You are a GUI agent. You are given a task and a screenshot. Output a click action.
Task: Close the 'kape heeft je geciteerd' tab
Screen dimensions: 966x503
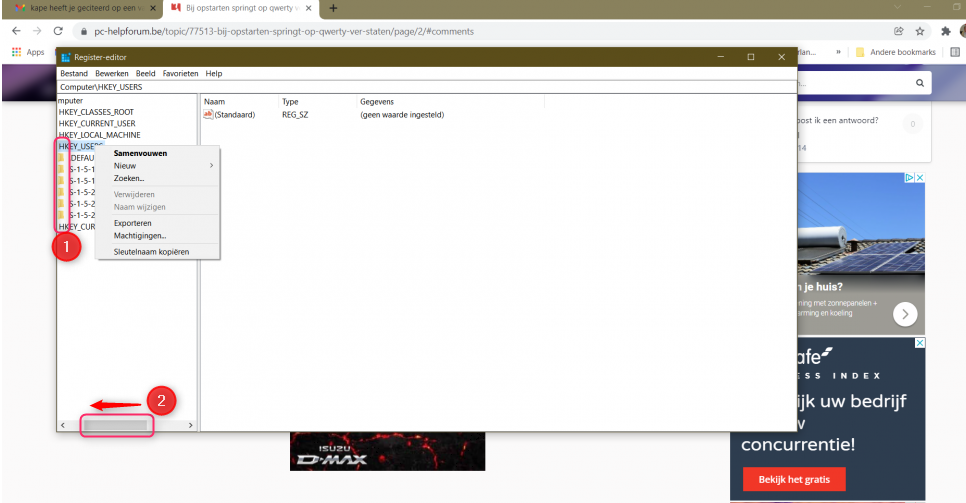153,8
